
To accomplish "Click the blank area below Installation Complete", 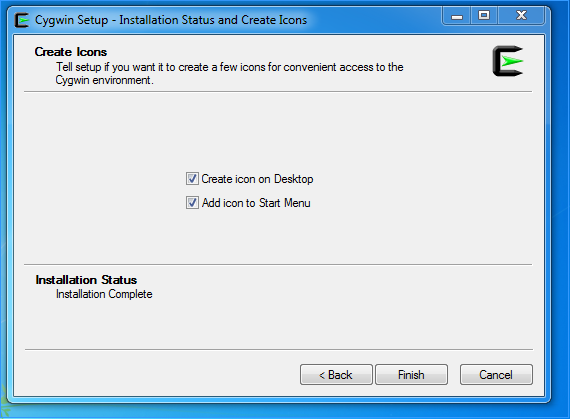I will pos(278,325).
